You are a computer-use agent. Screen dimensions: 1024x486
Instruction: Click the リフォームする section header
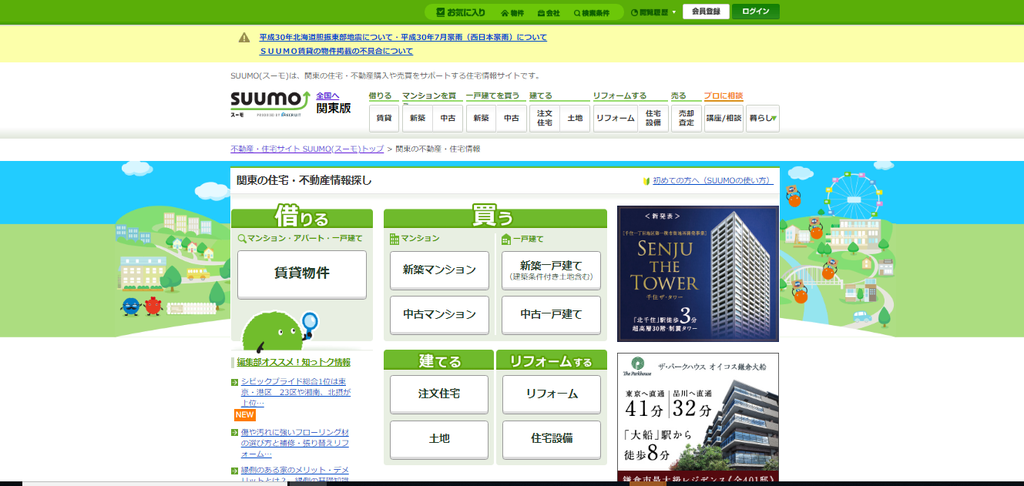[551, 360]
